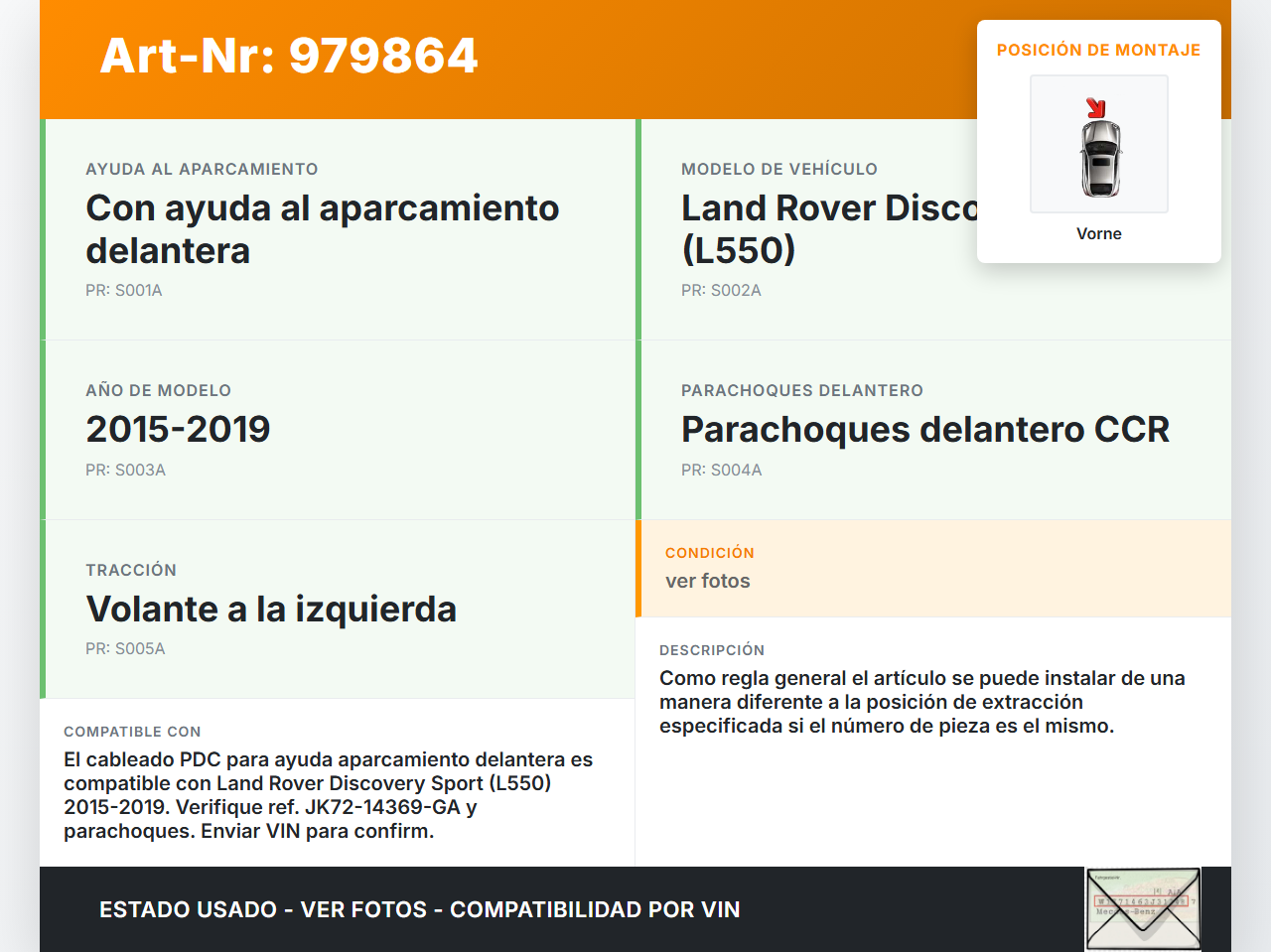Click the PR: S001A code
This screenshot has width=1271, height=952.
(x=123, y=290)
